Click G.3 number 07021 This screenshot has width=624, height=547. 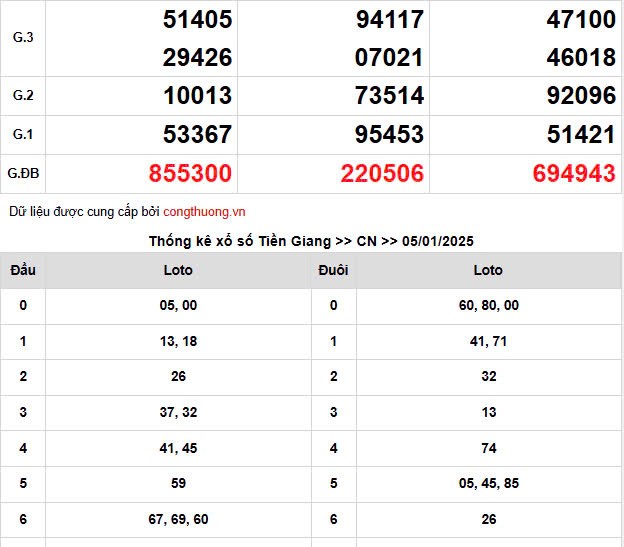pos(389,57)
